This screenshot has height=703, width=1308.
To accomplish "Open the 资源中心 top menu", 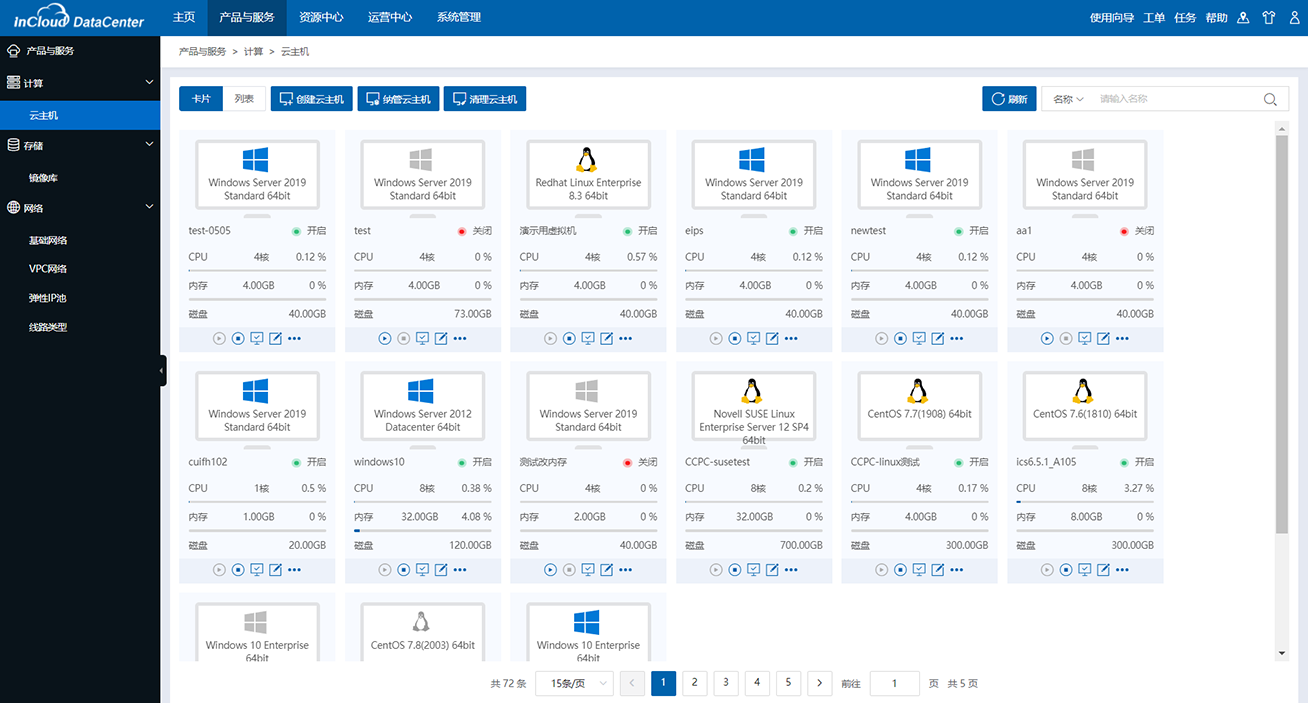I will click(x=321, y=18).
